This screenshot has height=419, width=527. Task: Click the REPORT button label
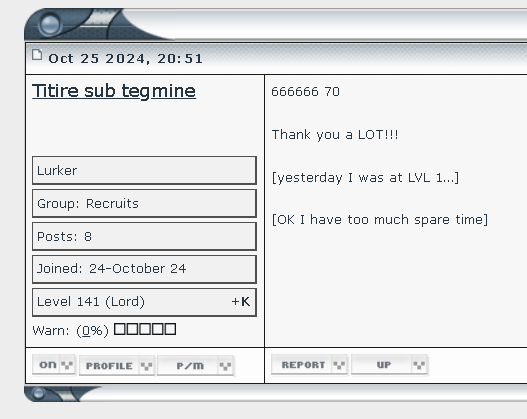point(303,365)
